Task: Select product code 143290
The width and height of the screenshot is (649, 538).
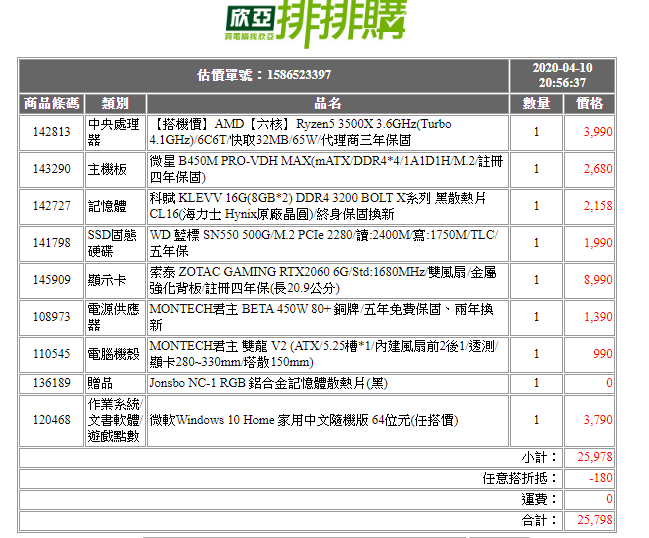Action: [52, 169]
